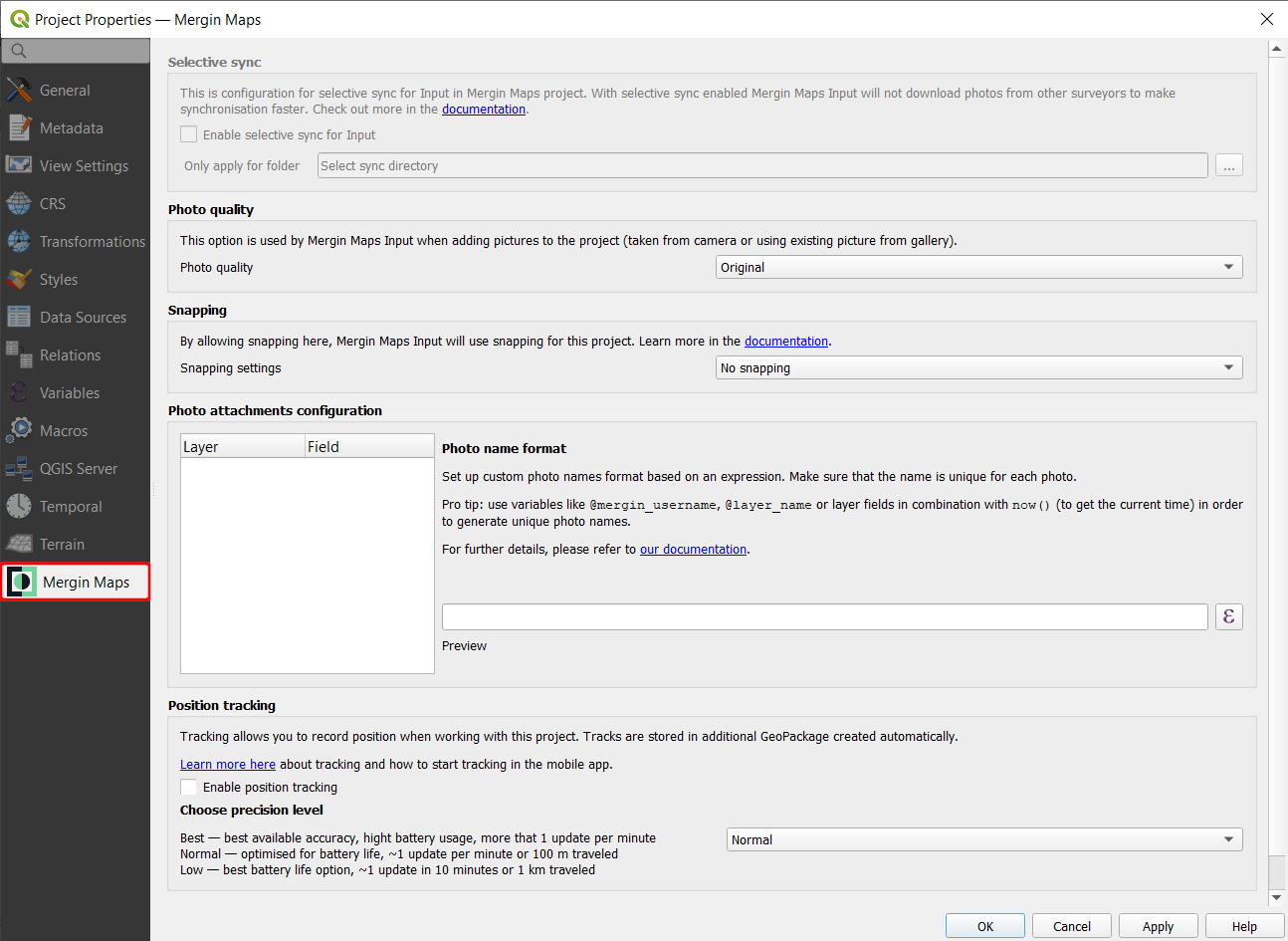Viewport: 1288px width, 941px height.
Task: Click the Select sync directory field
Action: 762,165
